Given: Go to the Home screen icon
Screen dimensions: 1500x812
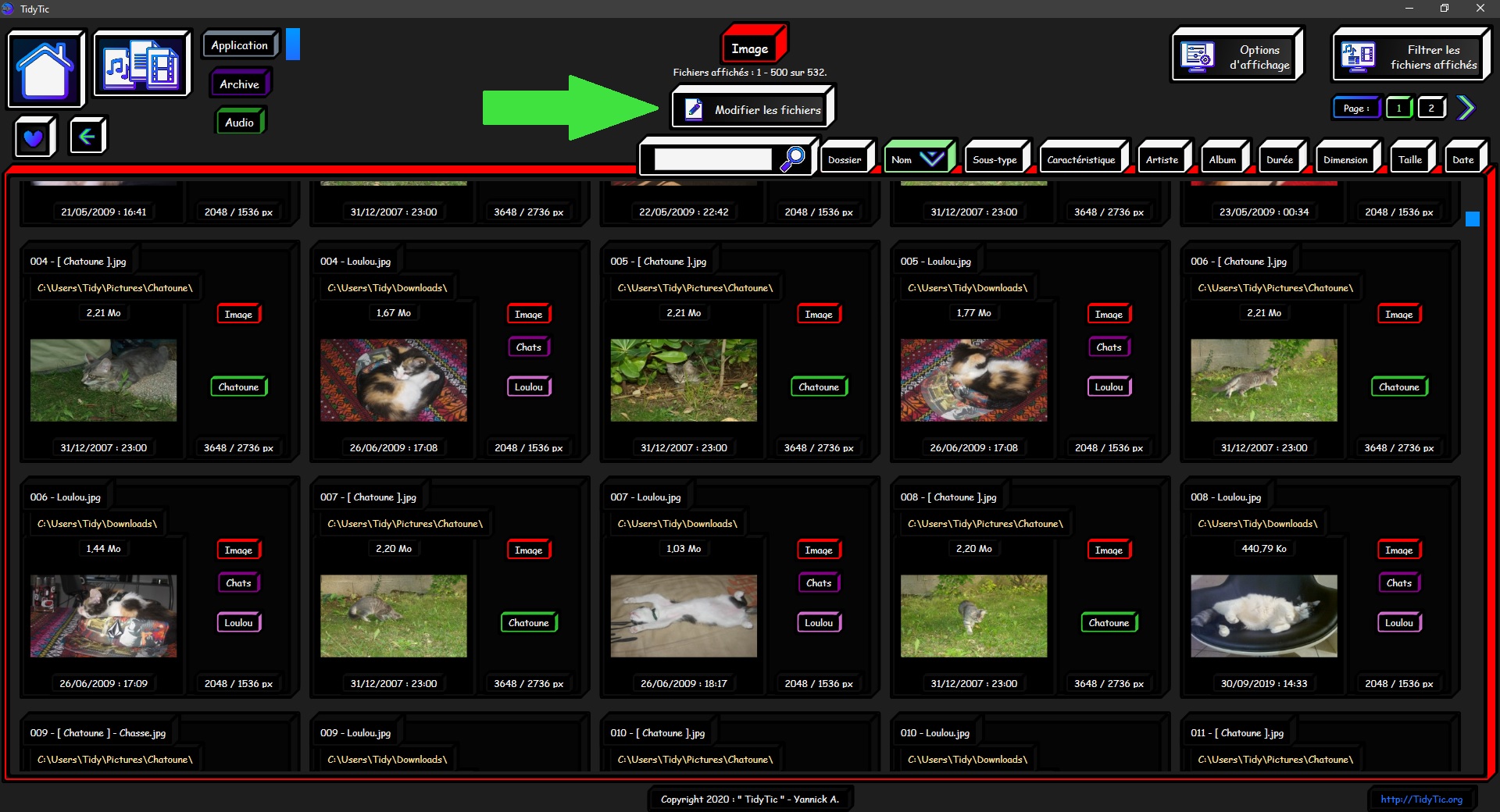Looking at the screenshot, I should (45, 69).
